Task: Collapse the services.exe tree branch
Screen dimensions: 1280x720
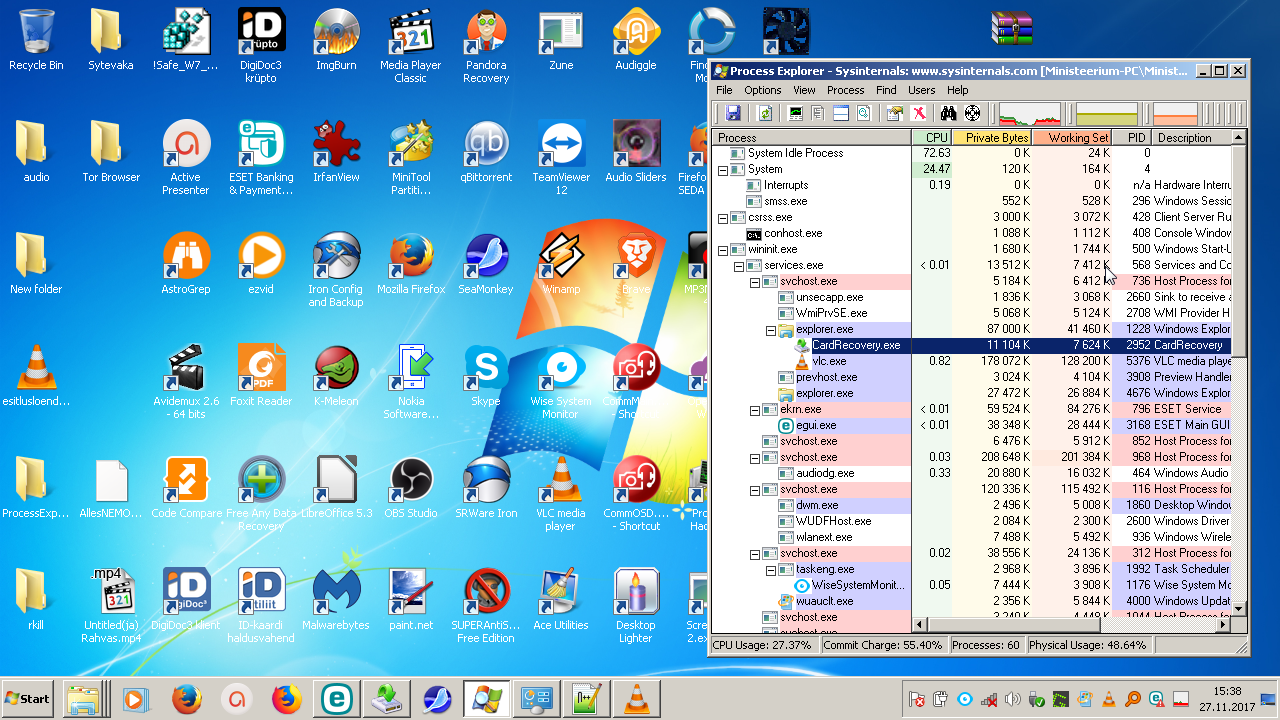Action: 740,266
